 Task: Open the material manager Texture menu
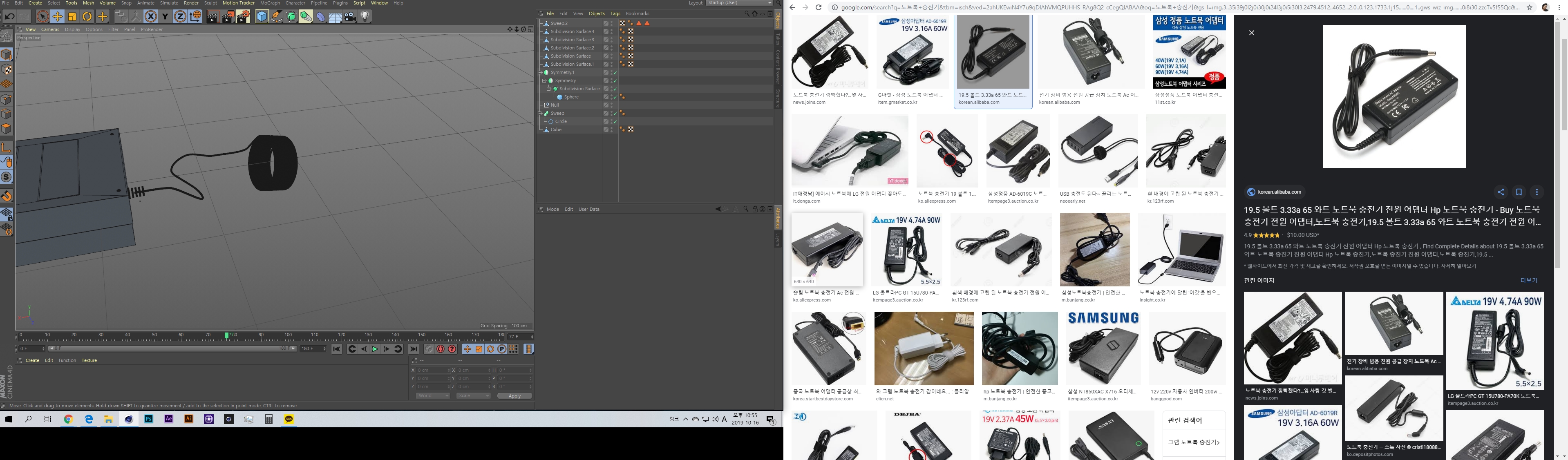89,360
